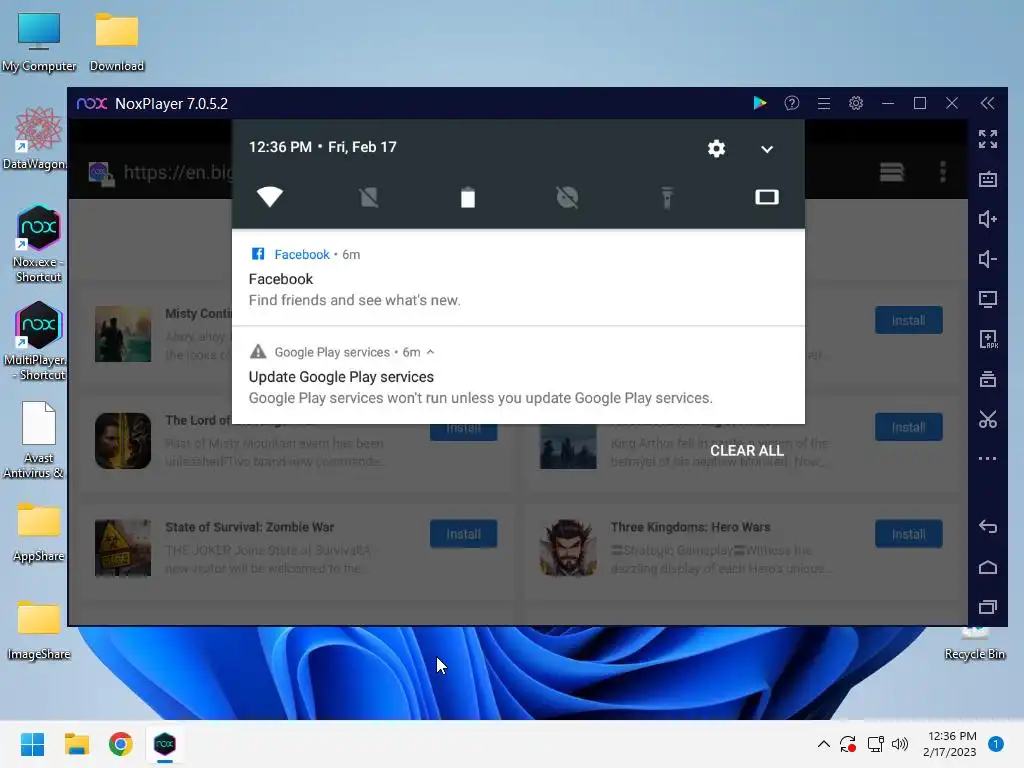
Task: Open browser three-dot overflow menu
Action: [942, 172]
